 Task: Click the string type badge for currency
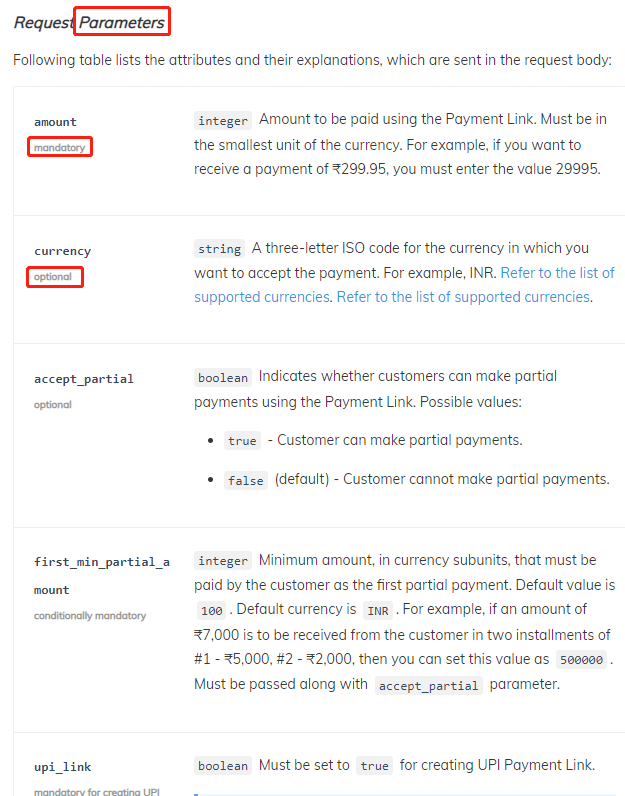pyautogui.click(x=219, y=249)
